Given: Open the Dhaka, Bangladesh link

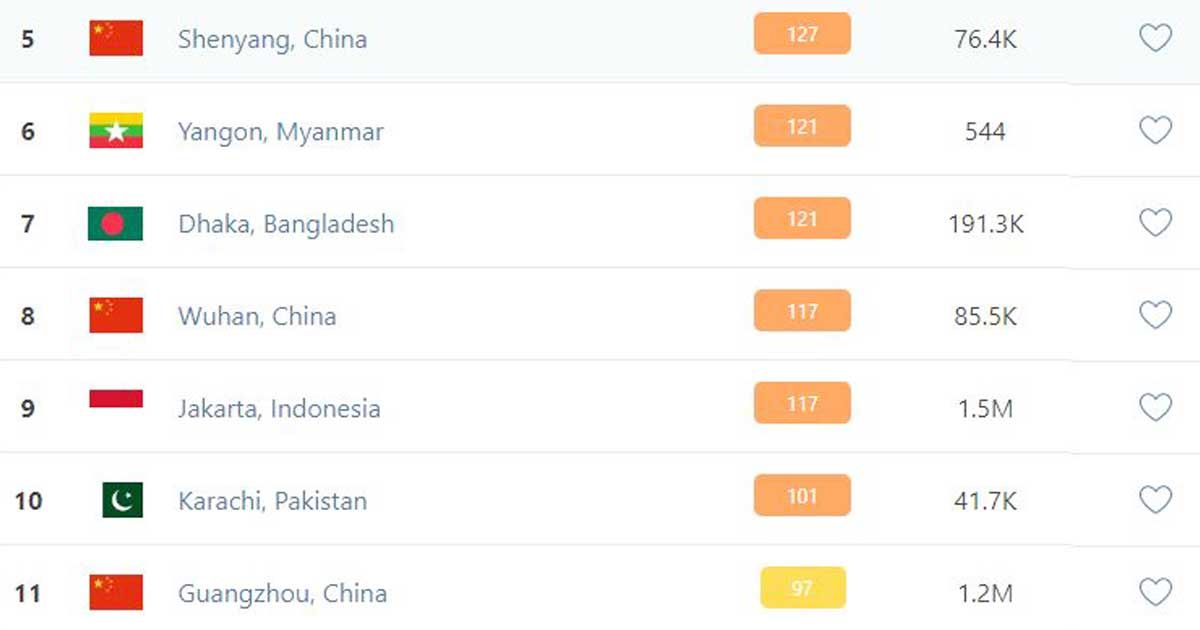Looking at the screenshot, I should (286, 224).
